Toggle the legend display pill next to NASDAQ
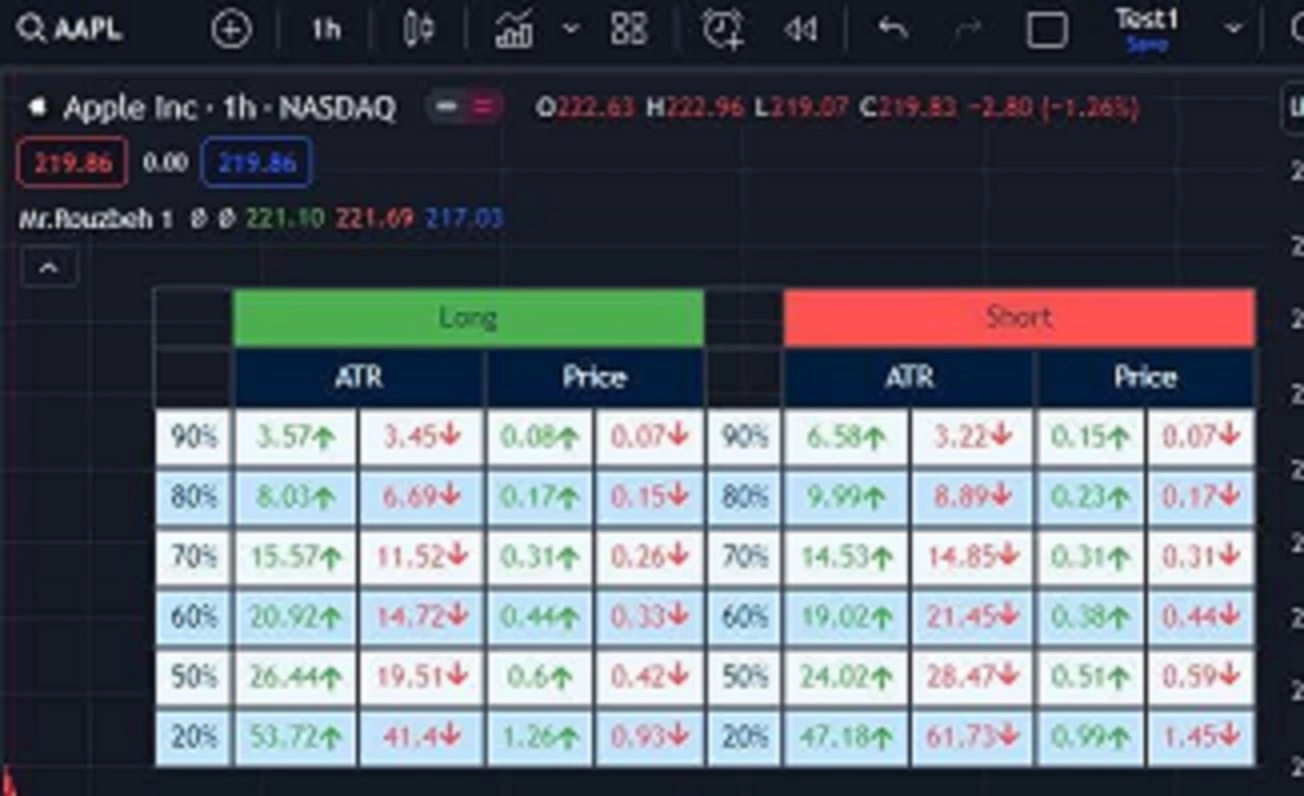Screen dimensions: 1304x796 point(465,107)
